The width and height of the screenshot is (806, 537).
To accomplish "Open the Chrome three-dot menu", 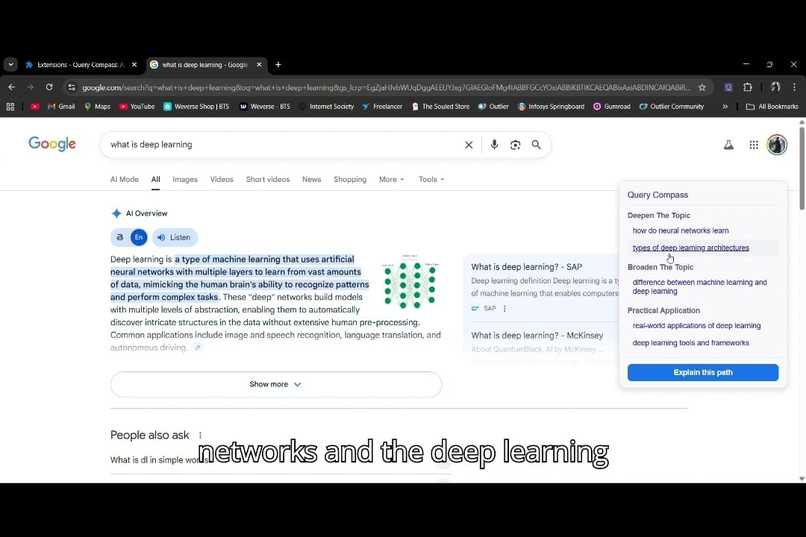I will click(794, 87).
